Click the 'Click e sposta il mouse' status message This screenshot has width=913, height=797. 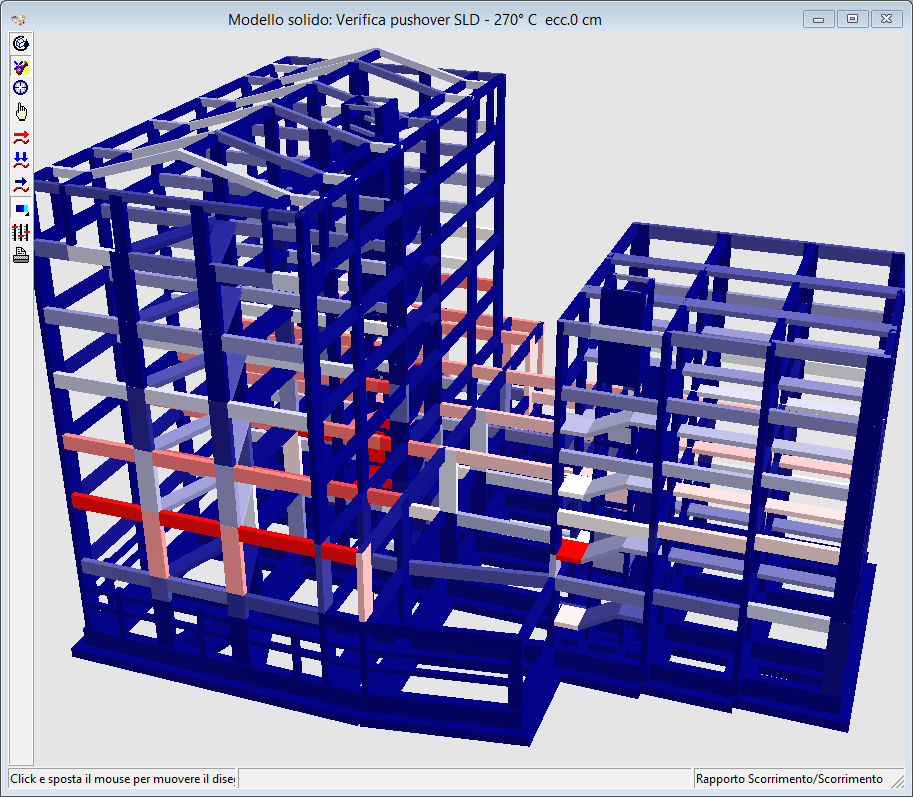pos(122,779)
